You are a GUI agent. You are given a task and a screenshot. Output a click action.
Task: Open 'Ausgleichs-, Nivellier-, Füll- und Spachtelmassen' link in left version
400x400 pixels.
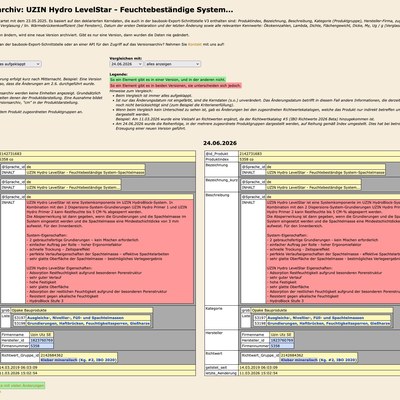[x=75, y=318]
